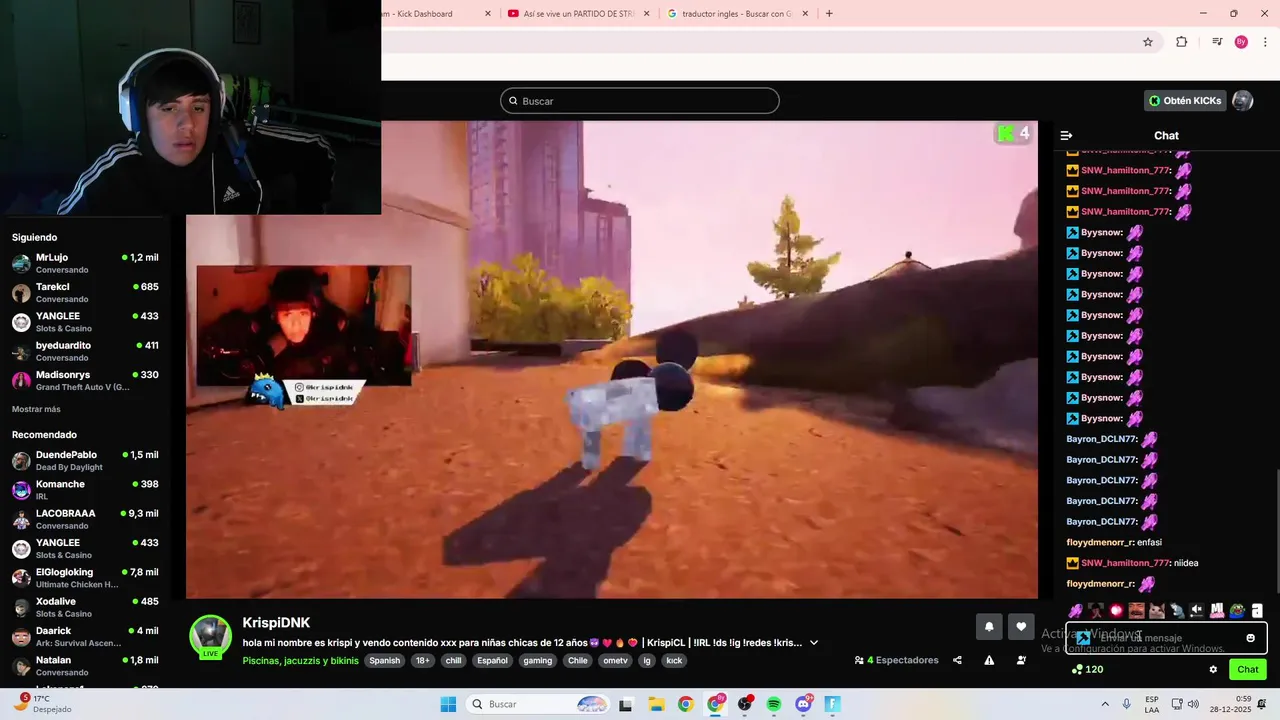This screenshot has width=1280, height=720.
Task: Open chat settings gear
Action: (x=1213, y=670)
